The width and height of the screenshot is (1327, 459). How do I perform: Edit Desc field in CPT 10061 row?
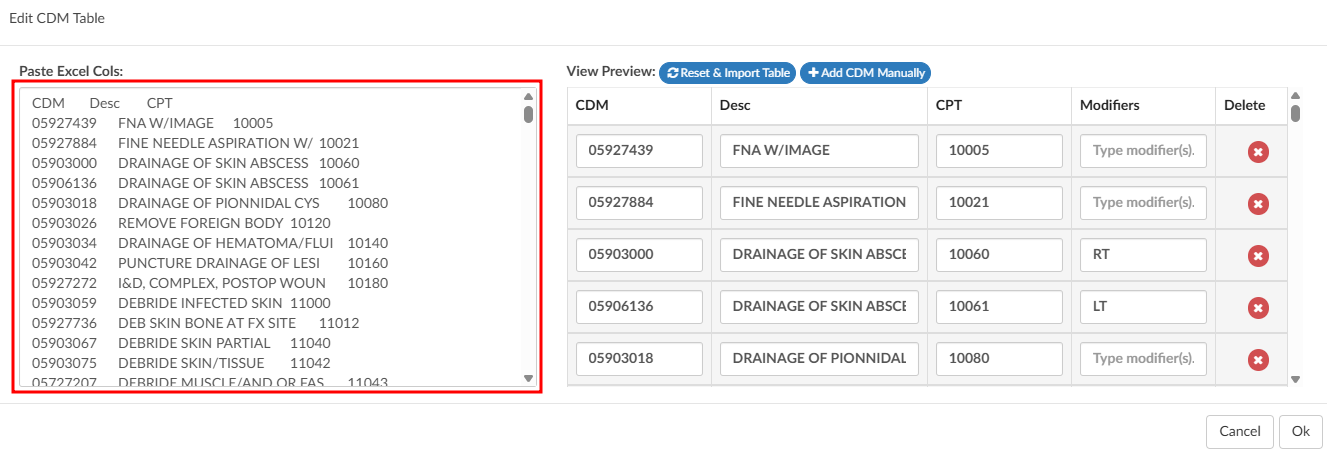coord(819,307)
